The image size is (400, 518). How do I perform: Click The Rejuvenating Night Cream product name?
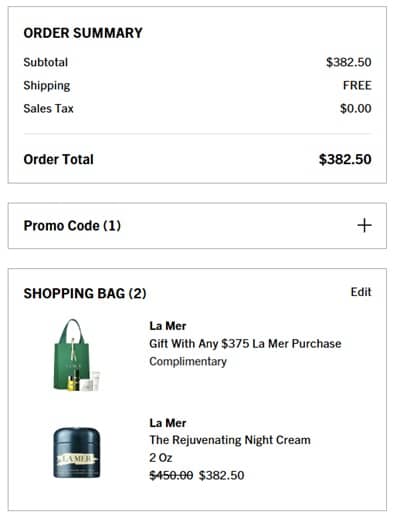[x=230, y=440]
